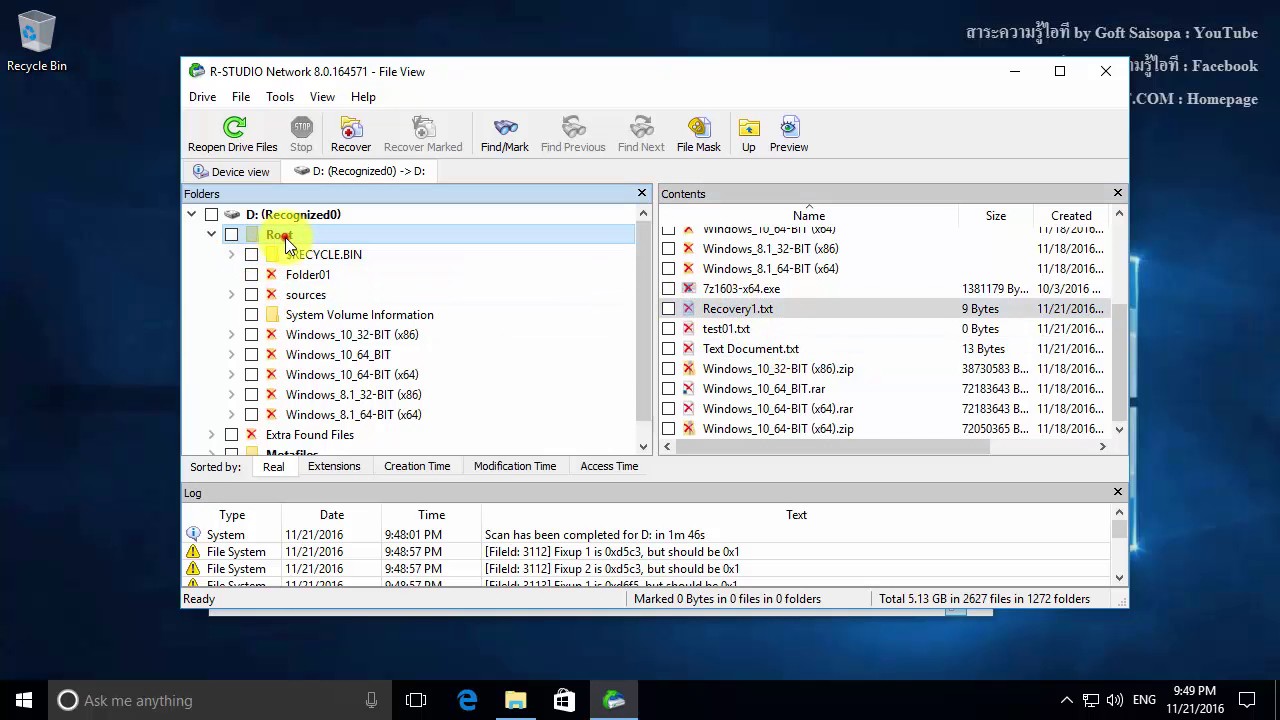Viewport: 1280px width, 720px height.
Task: Open File Explorer from the taskbar
Action: [516, 700]
